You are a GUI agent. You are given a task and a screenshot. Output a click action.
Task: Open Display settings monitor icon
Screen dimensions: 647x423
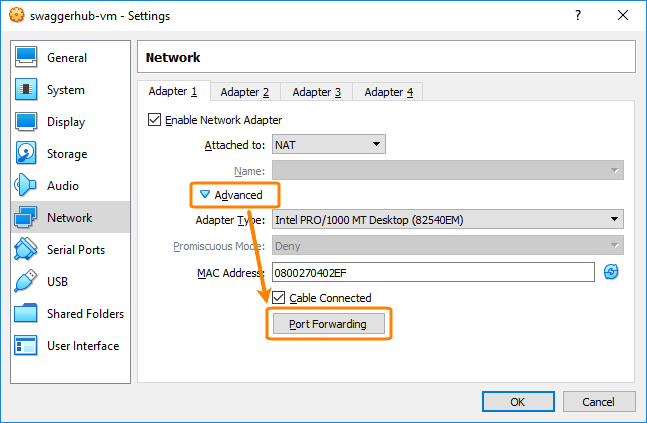tap(27, 122)
